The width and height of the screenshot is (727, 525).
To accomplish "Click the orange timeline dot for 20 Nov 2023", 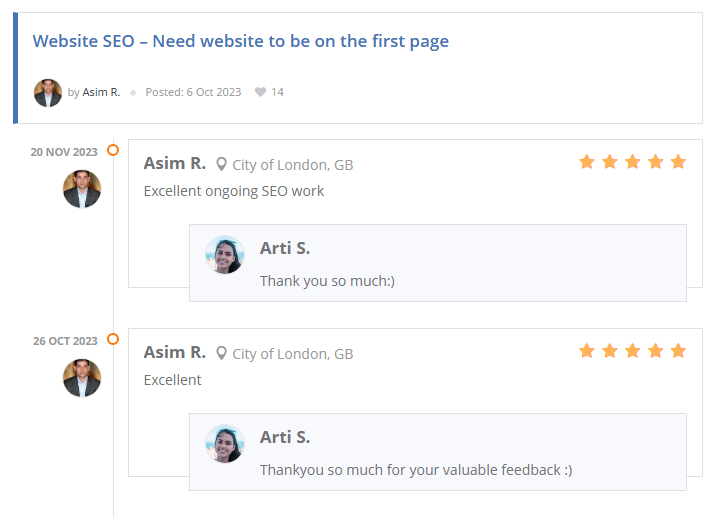I will [113, 150].
